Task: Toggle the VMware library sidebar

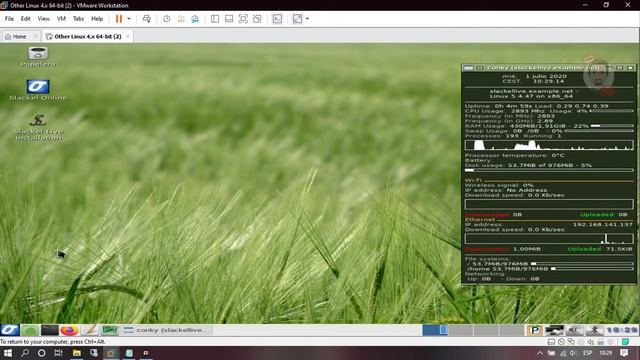Action: pos(215,19)
